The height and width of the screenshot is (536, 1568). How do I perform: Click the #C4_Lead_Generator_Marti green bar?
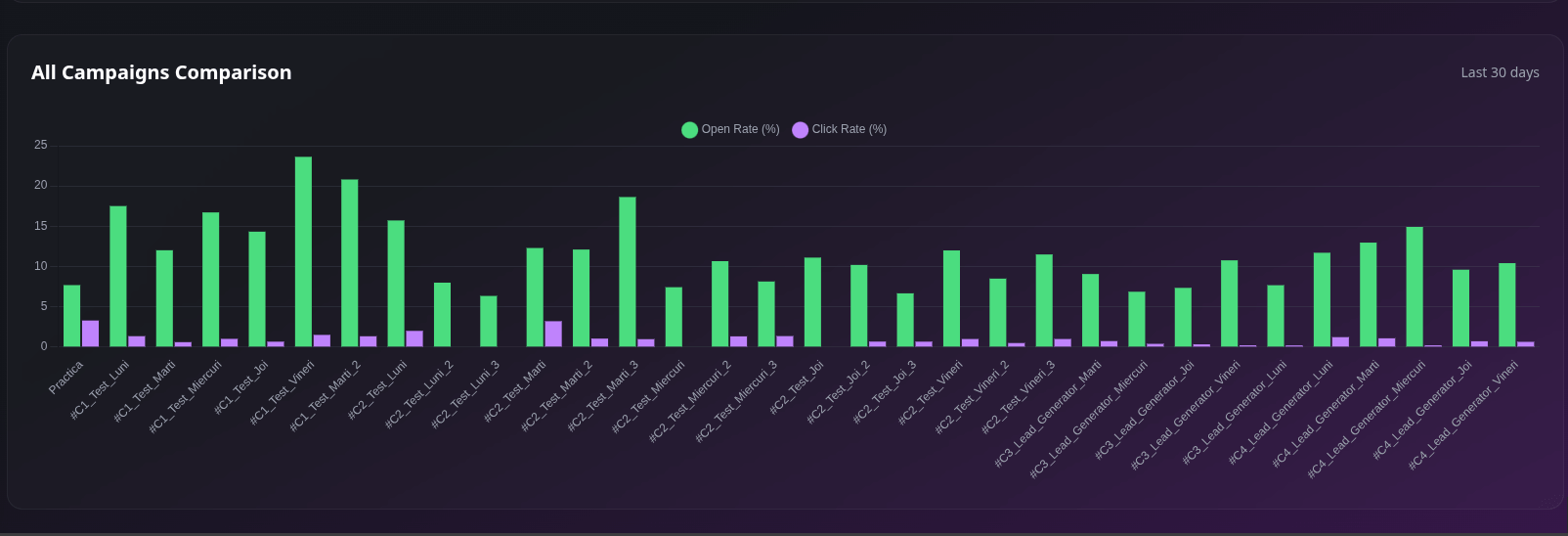[x=1368, y=294]
